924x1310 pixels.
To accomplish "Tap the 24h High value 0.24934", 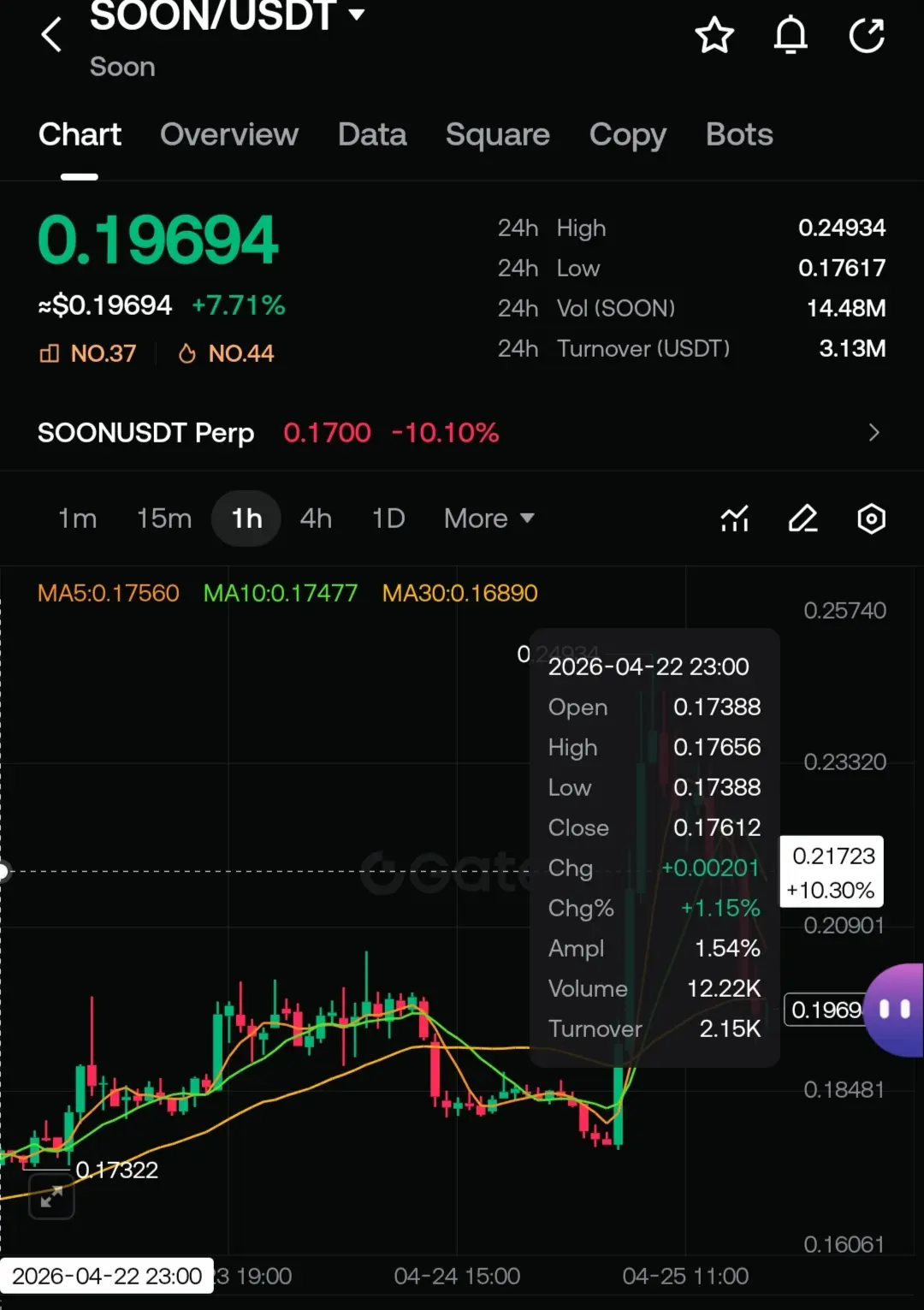I will click(x=842, y=228).
